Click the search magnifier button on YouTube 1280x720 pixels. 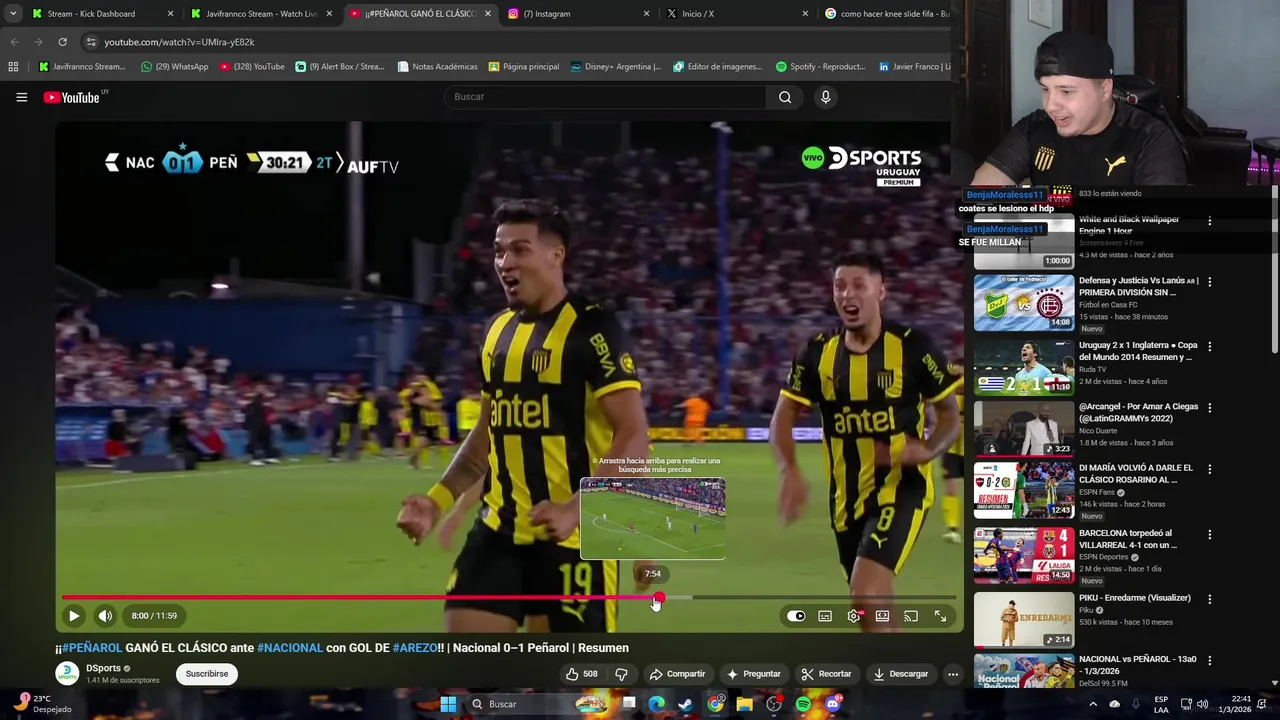point(785,97)
